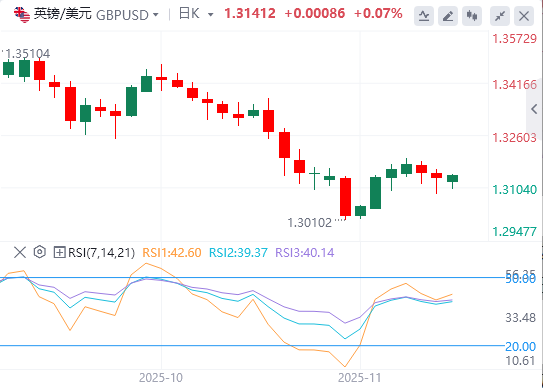Screen dimensions: 543x388
Task: Open the indicator line chart icon
Action: point(424,16)
